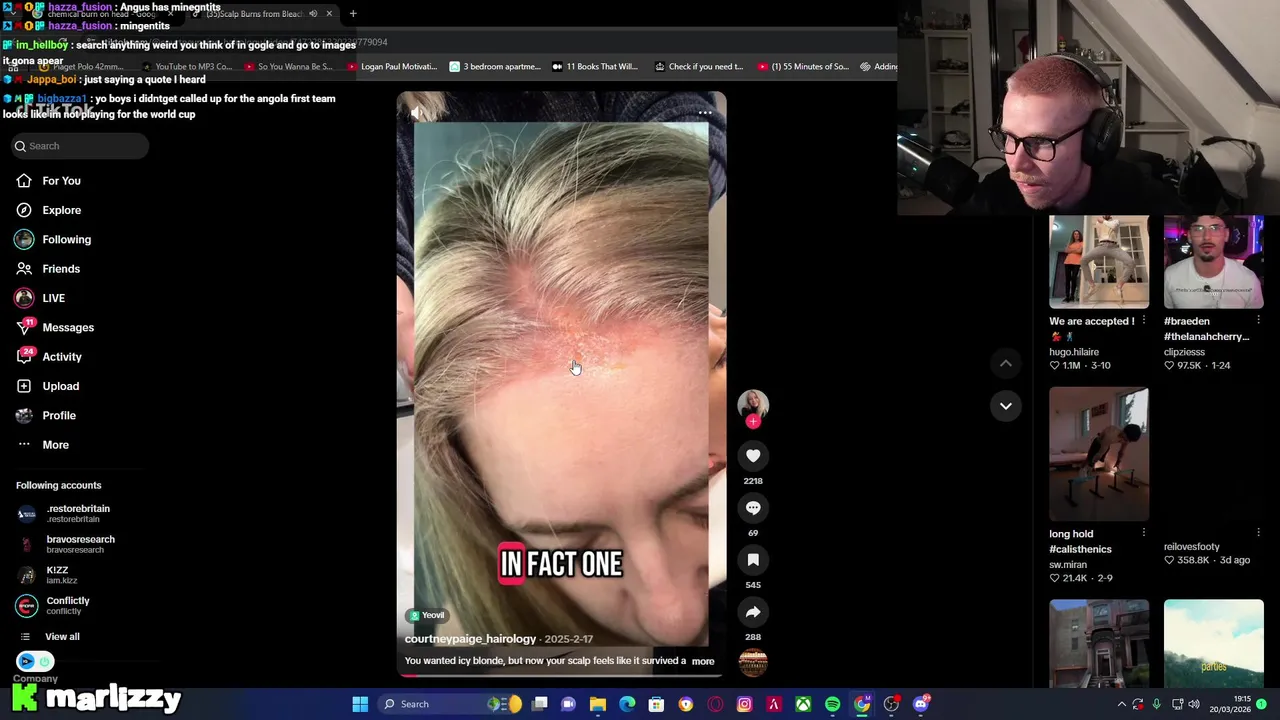Expand caption with the more link

[x=703, y=661]
